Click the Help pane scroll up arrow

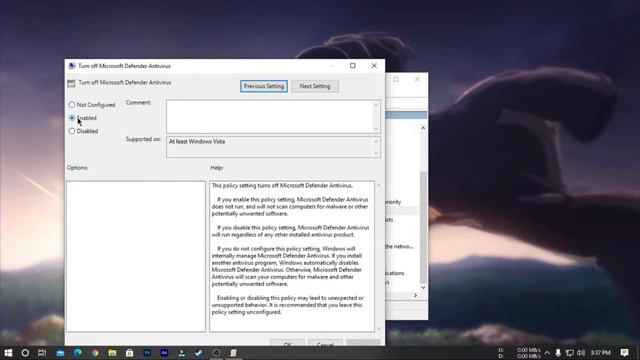tap(378, 185)
